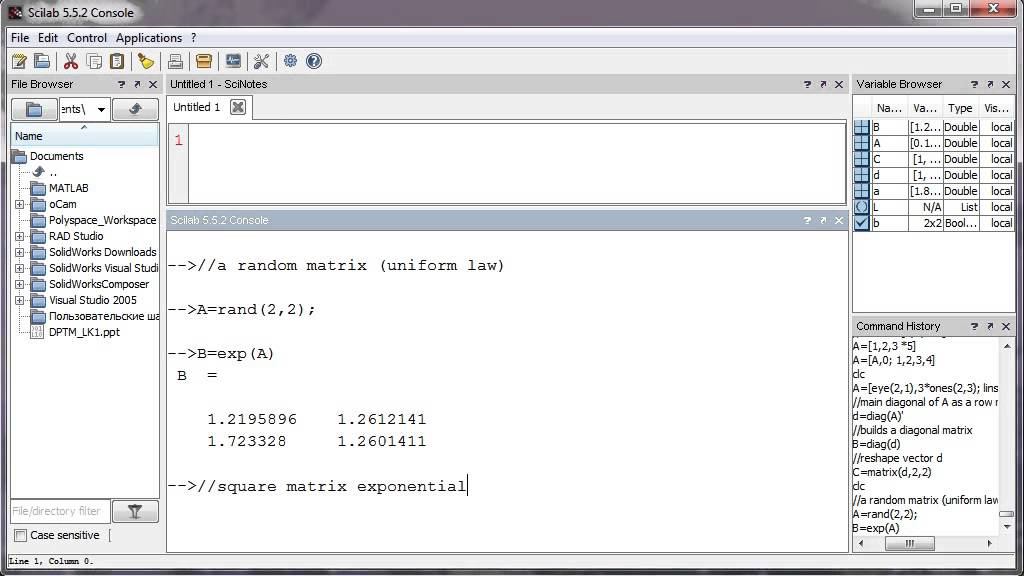Click Variable Browser help icon
The width and height of the screenshot is (1024, 576).
pyautogui.click(x=974, y=84)
